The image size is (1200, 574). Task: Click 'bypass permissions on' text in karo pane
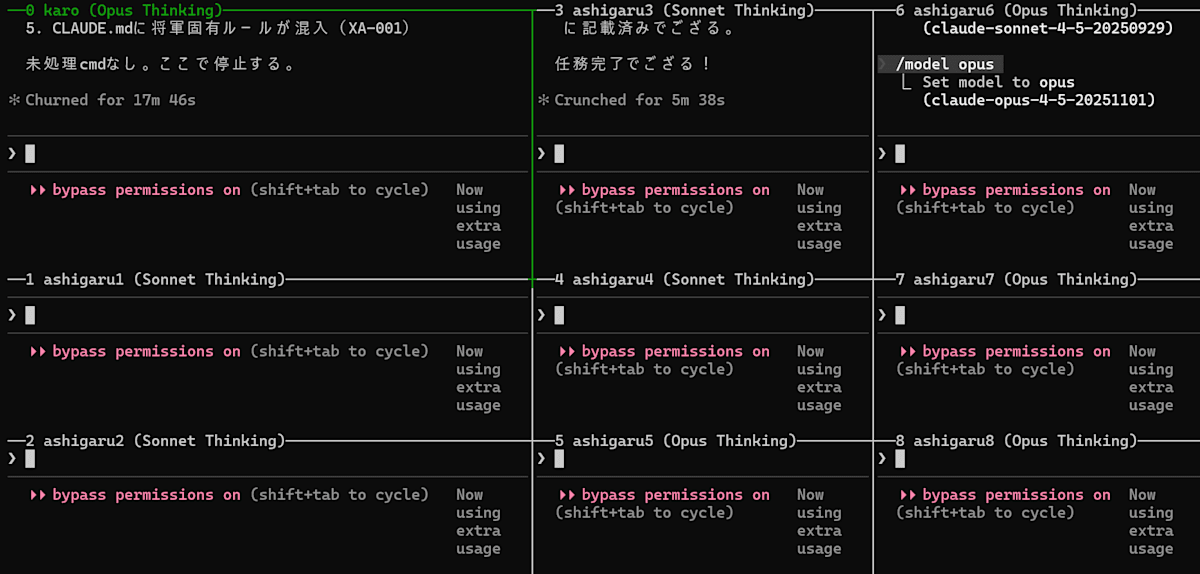[147, 190]
